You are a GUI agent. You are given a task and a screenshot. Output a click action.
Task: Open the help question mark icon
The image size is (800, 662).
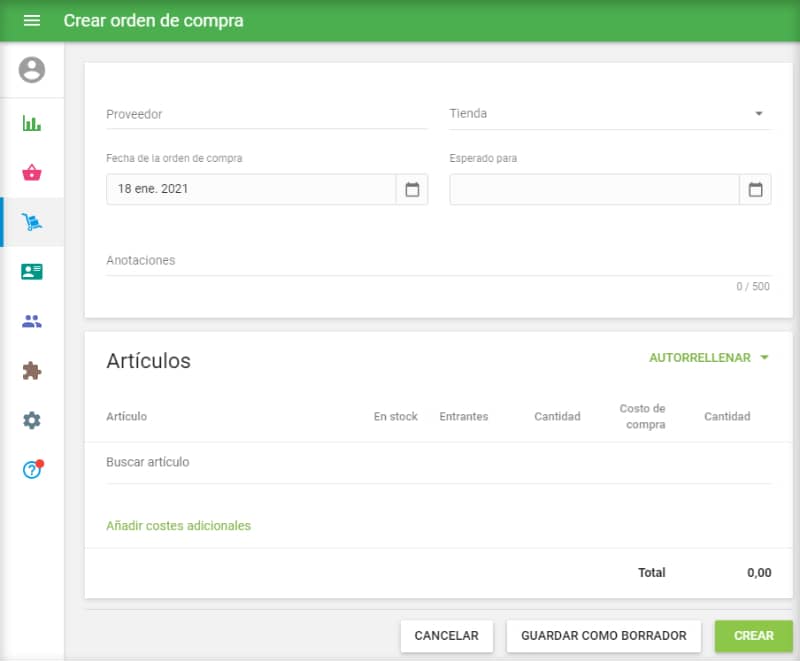coord(32,470)
